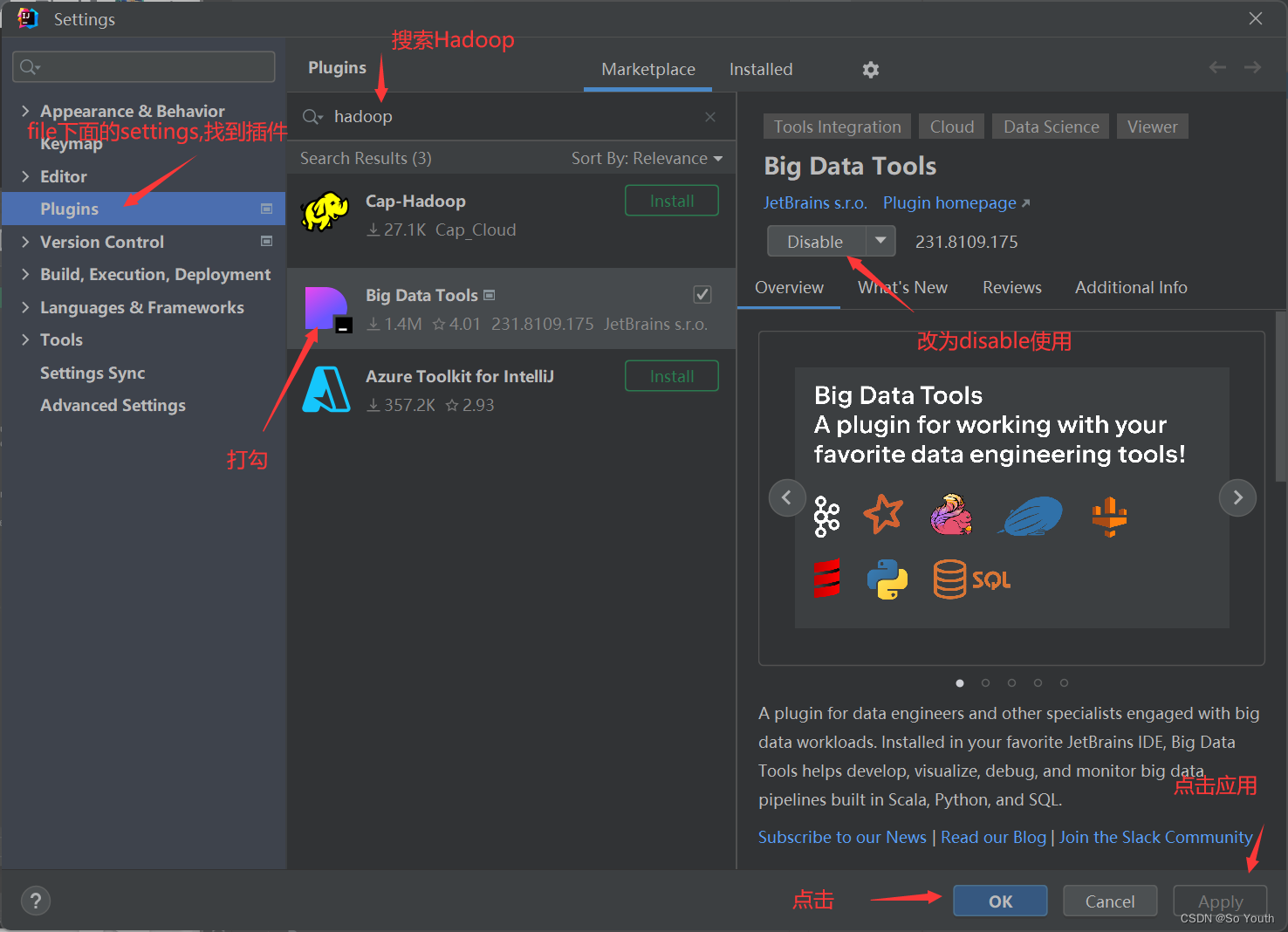Select the fifth carousel page dot
Screen dimensions: 1288x932
pyautogui.click(x=1064, y=683)
